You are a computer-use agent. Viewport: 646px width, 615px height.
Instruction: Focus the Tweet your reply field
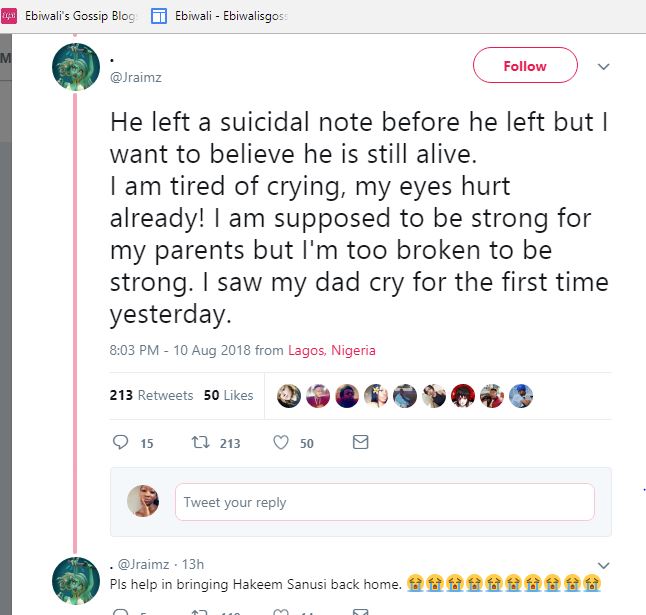pyautogui.click(x=384, y=502)
